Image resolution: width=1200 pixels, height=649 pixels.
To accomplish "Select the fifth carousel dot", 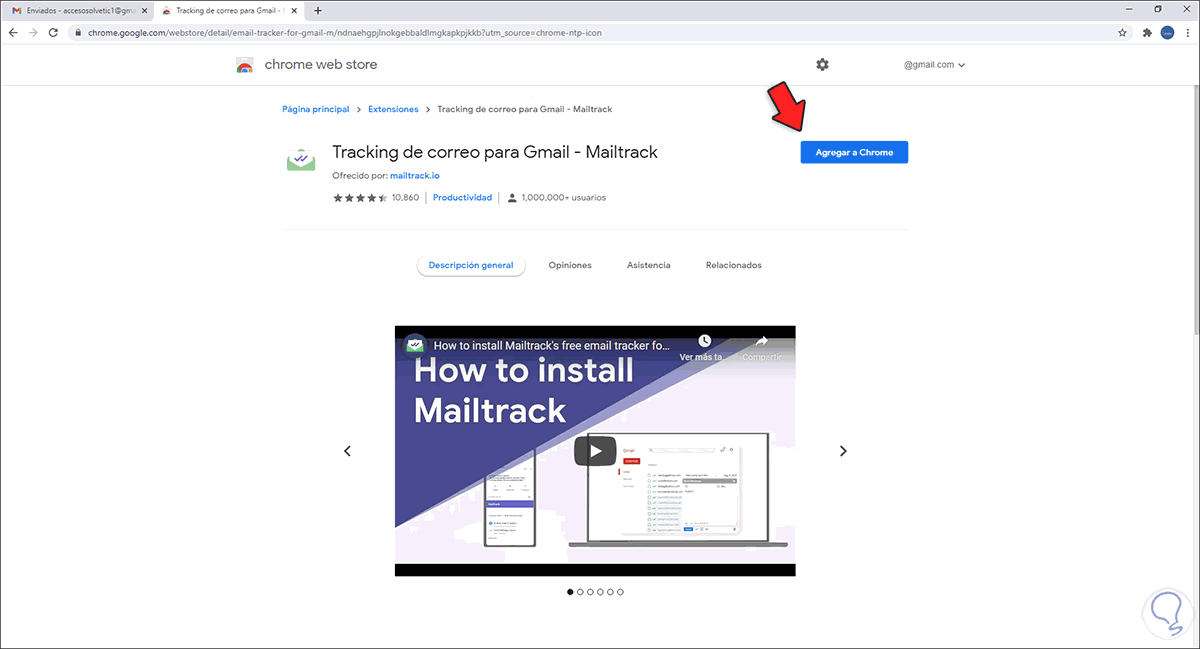I will point(610,592).
